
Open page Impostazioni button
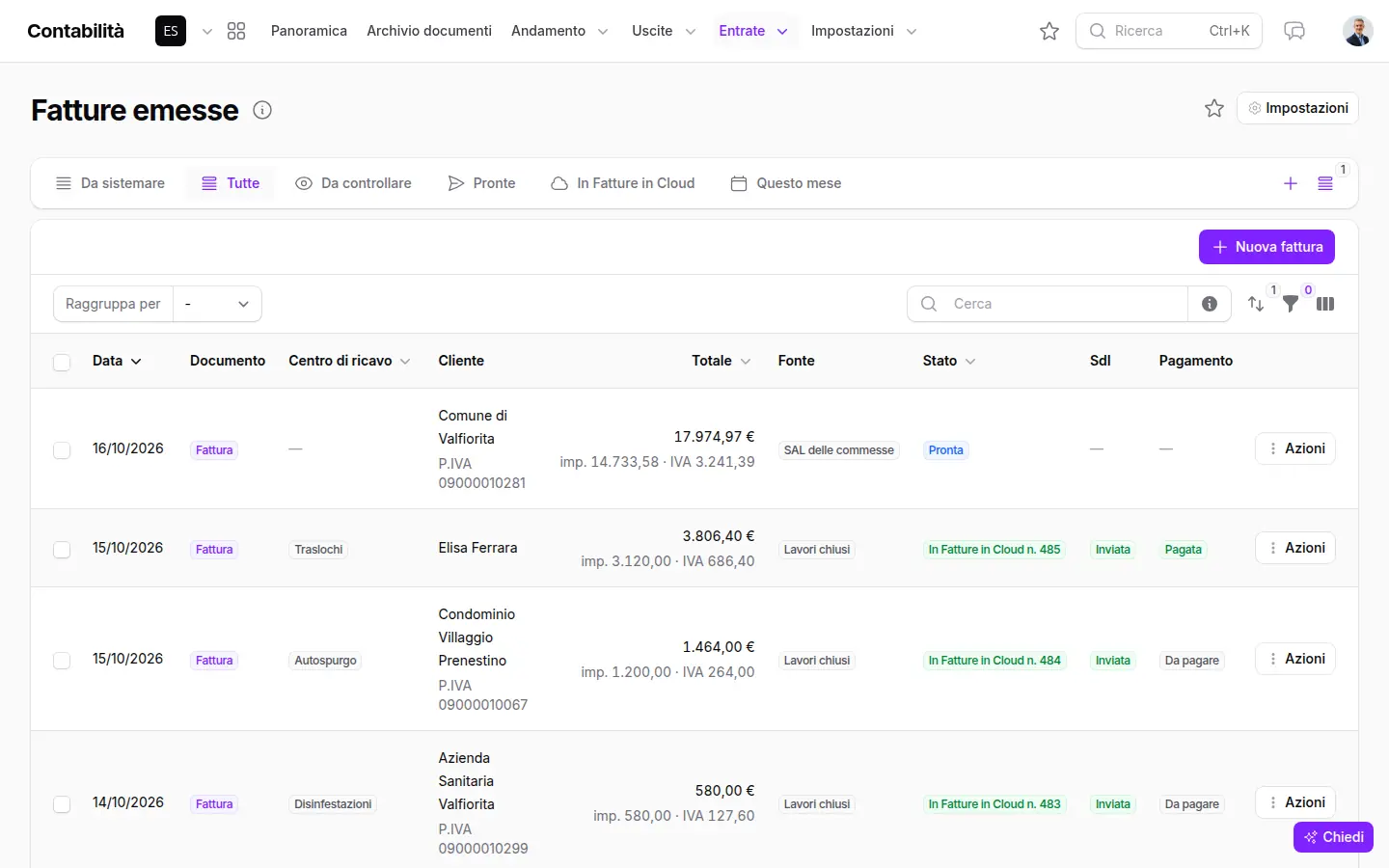1297,108
